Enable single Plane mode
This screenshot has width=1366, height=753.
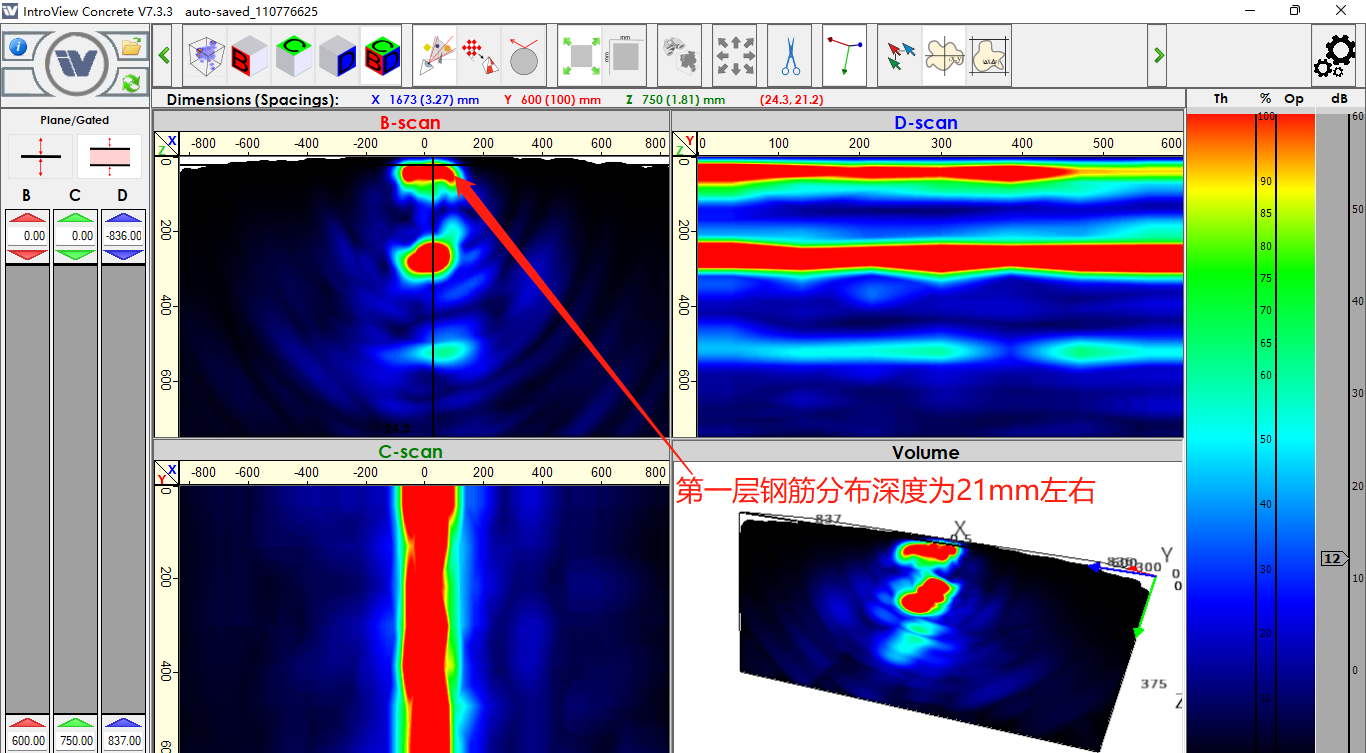[40, 157]
